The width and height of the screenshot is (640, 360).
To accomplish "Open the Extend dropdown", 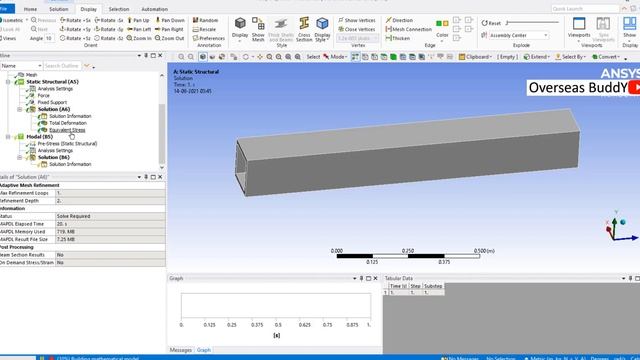I will coord(537,57).
